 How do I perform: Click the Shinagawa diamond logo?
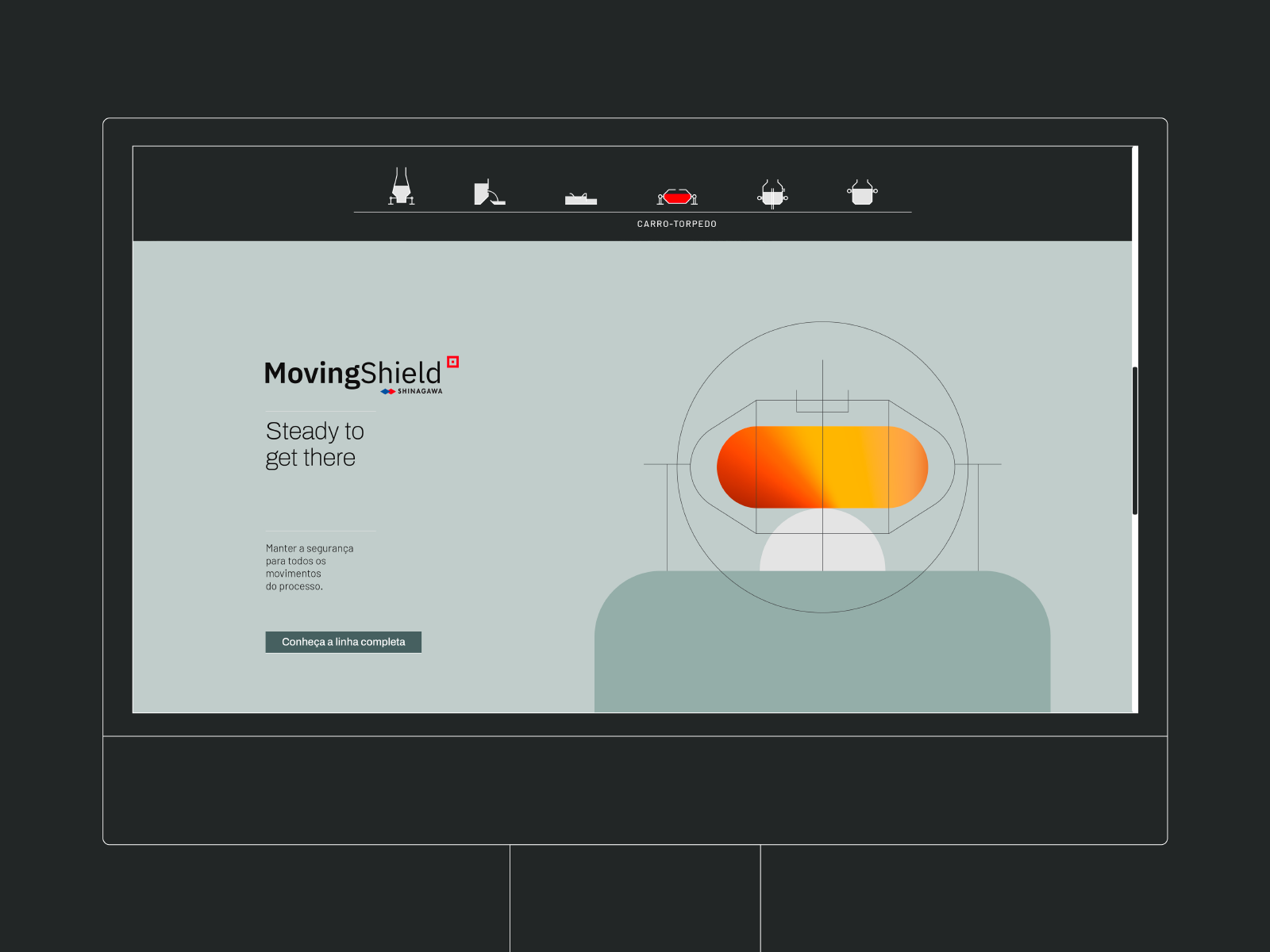point(387,390)
